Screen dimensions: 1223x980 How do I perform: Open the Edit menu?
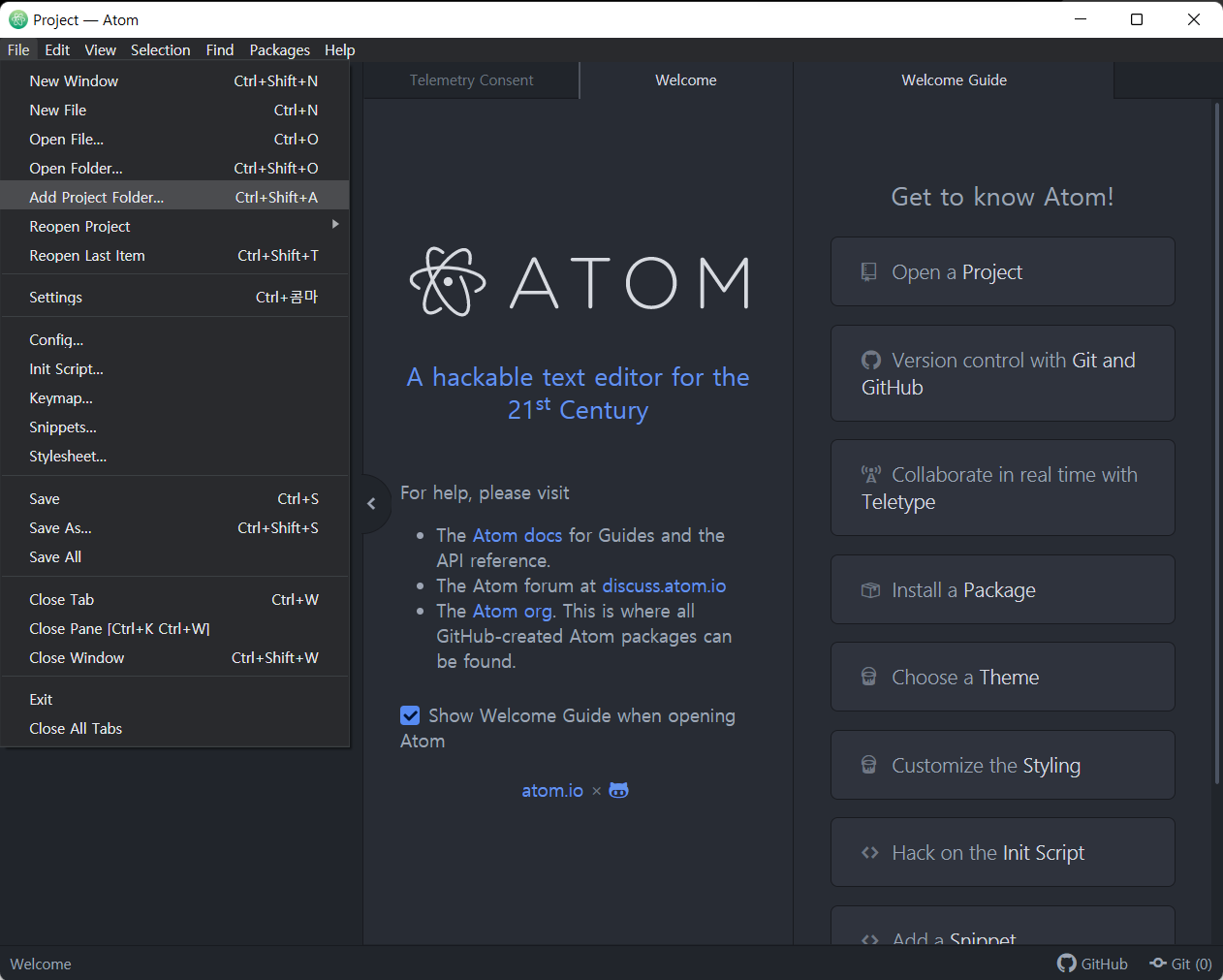[x=57, y=49]
